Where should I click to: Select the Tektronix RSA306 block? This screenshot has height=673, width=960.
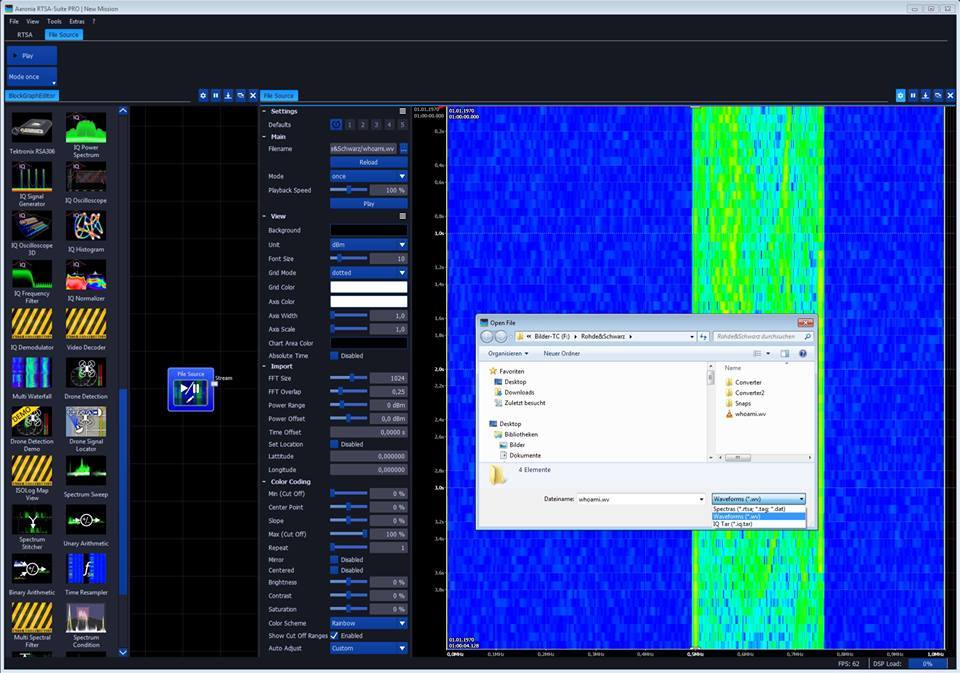pyautogui.click(x=32, y=133)
